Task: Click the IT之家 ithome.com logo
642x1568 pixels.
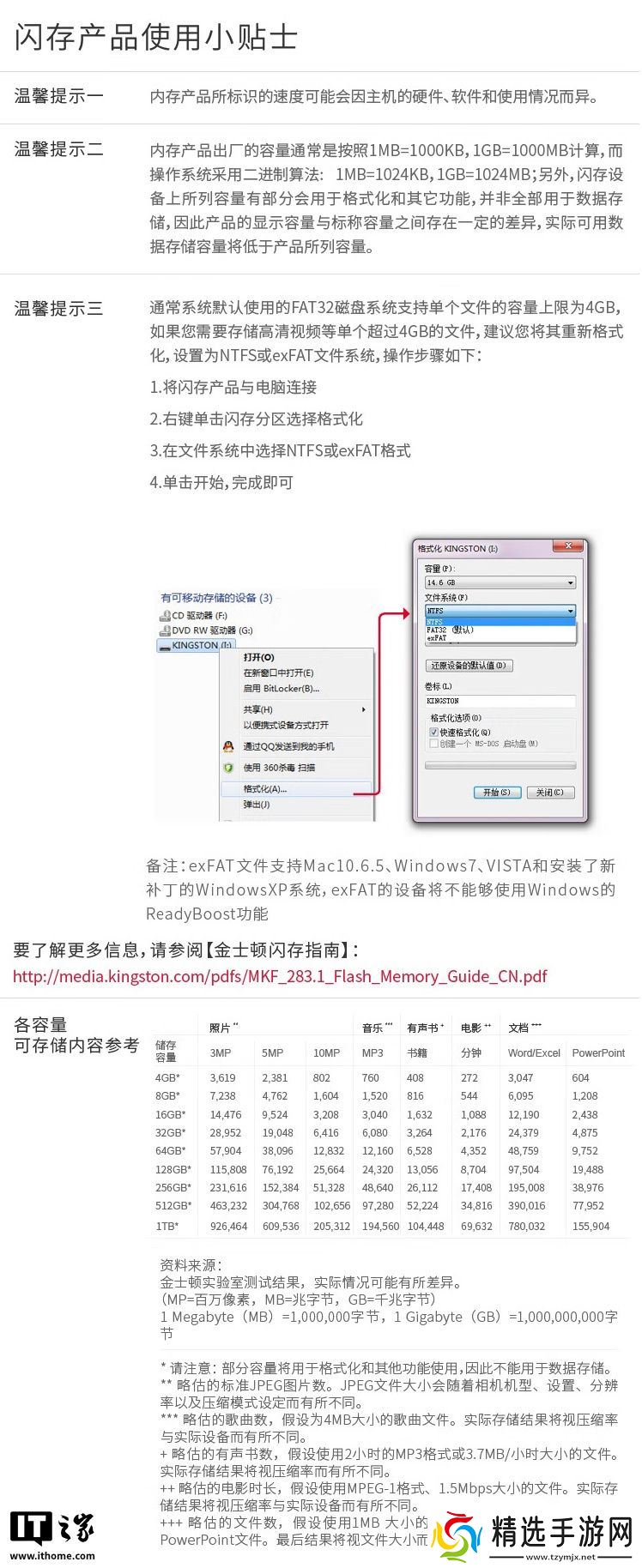Action: (53, 1535)
